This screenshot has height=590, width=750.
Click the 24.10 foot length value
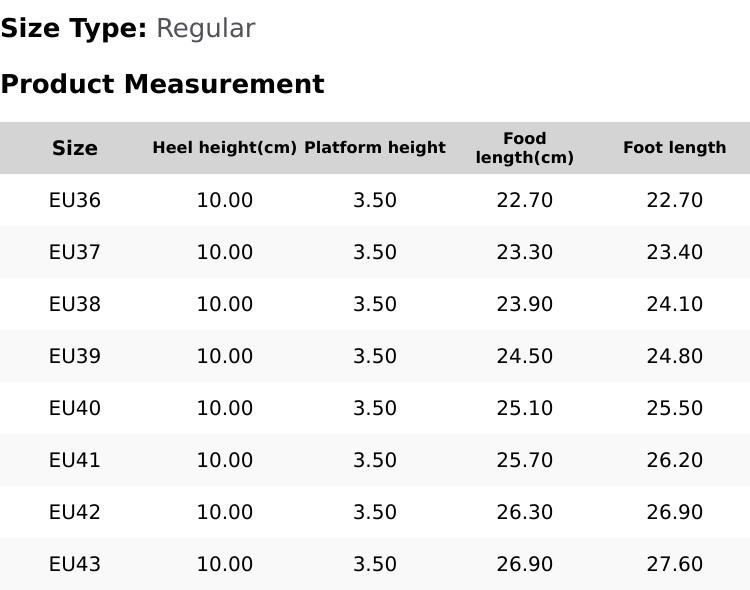tap(675, 304)
